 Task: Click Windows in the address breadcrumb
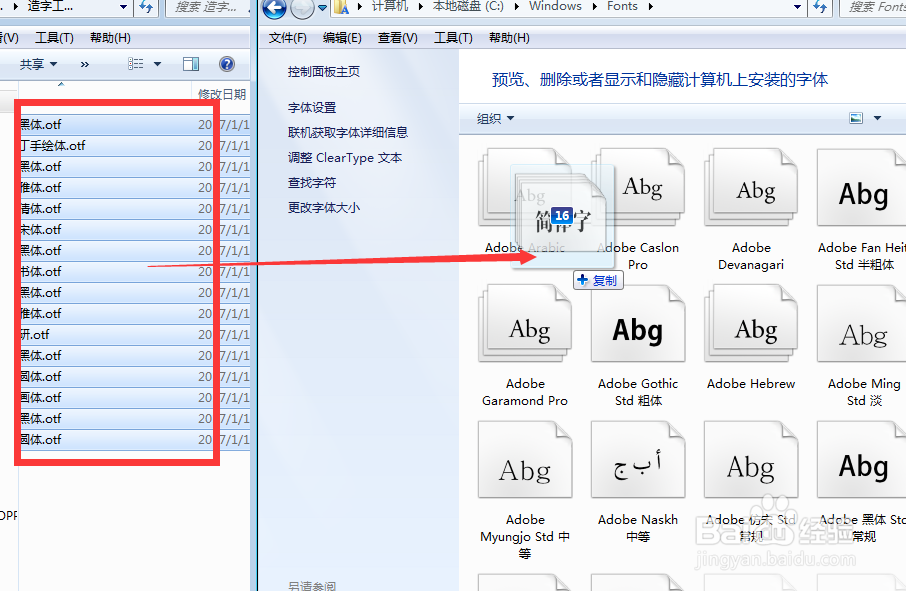555,6
